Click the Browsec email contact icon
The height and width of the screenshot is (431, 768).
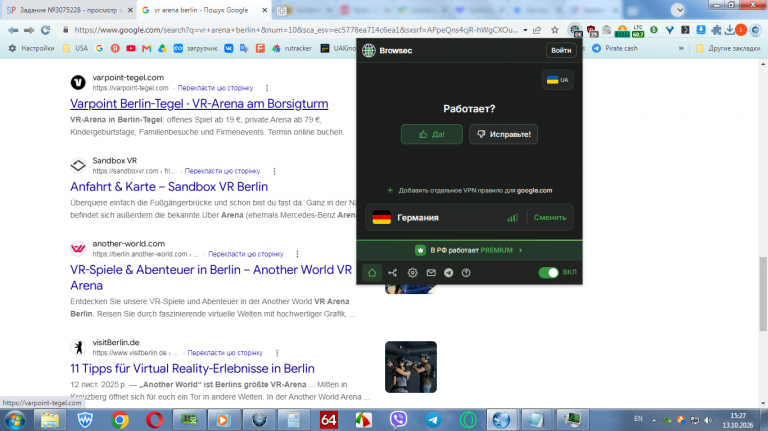(x=431, y=273)
